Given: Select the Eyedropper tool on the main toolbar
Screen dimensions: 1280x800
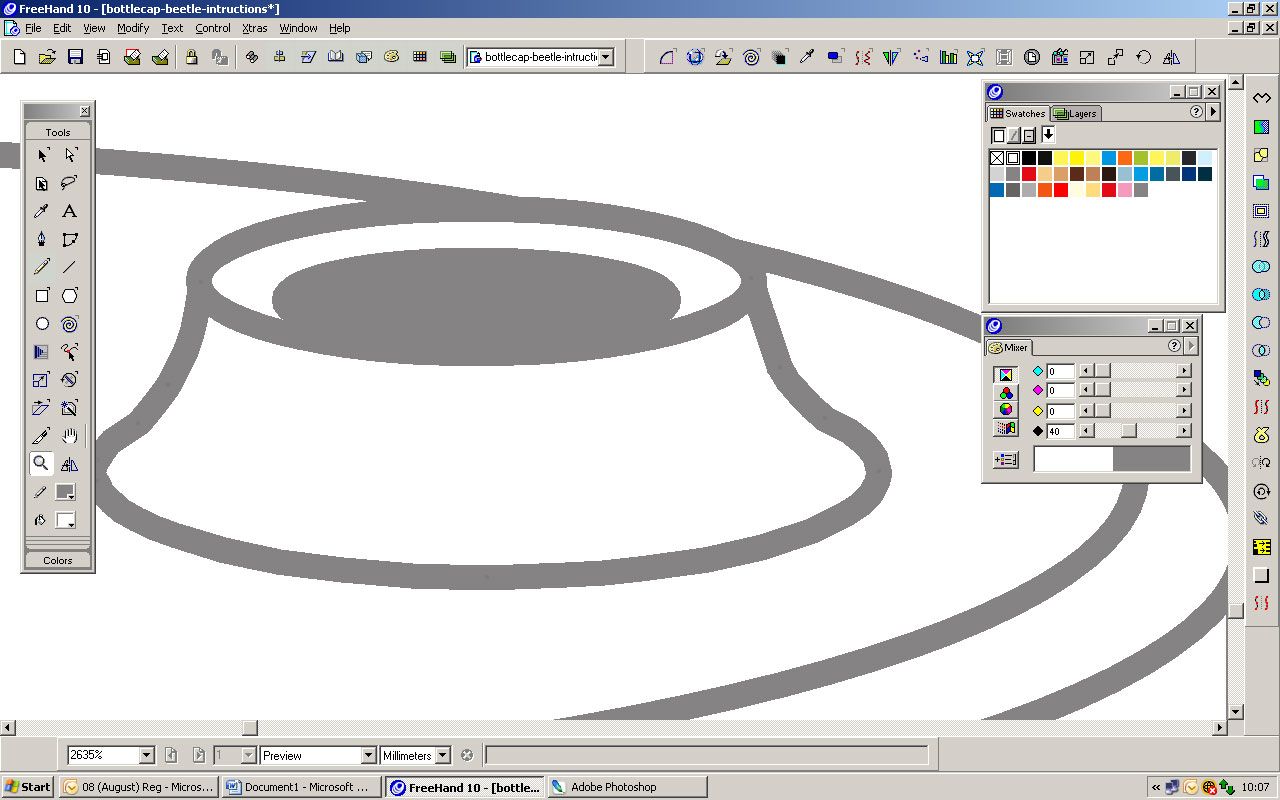Looking at the screenshot, I should 808,57.
